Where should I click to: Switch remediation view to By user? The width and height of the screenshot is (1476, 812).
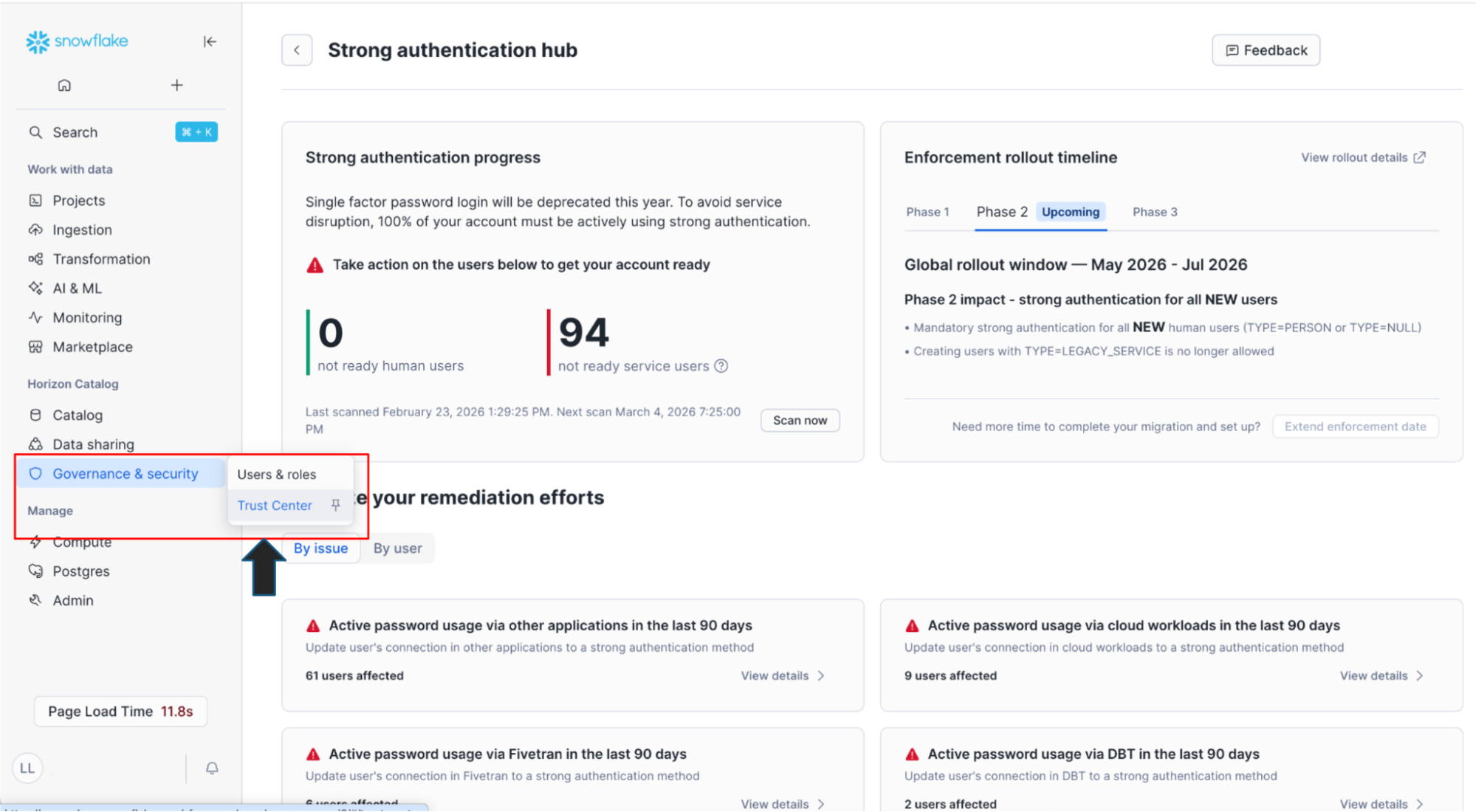(x=397, y=548)
